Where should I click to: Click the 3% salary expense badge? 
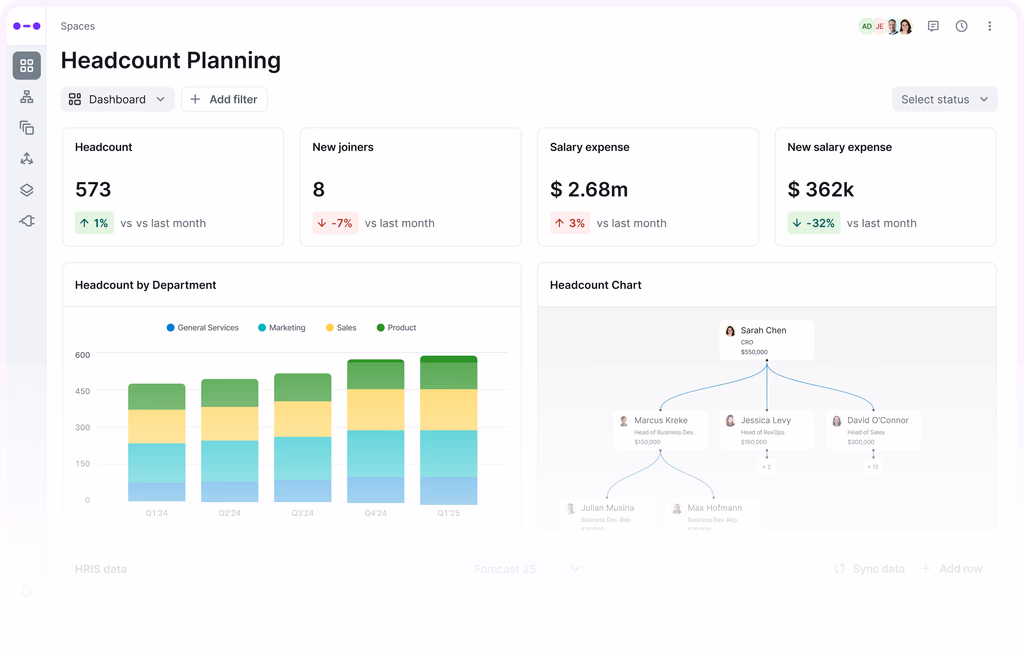[x=570, y=223]
